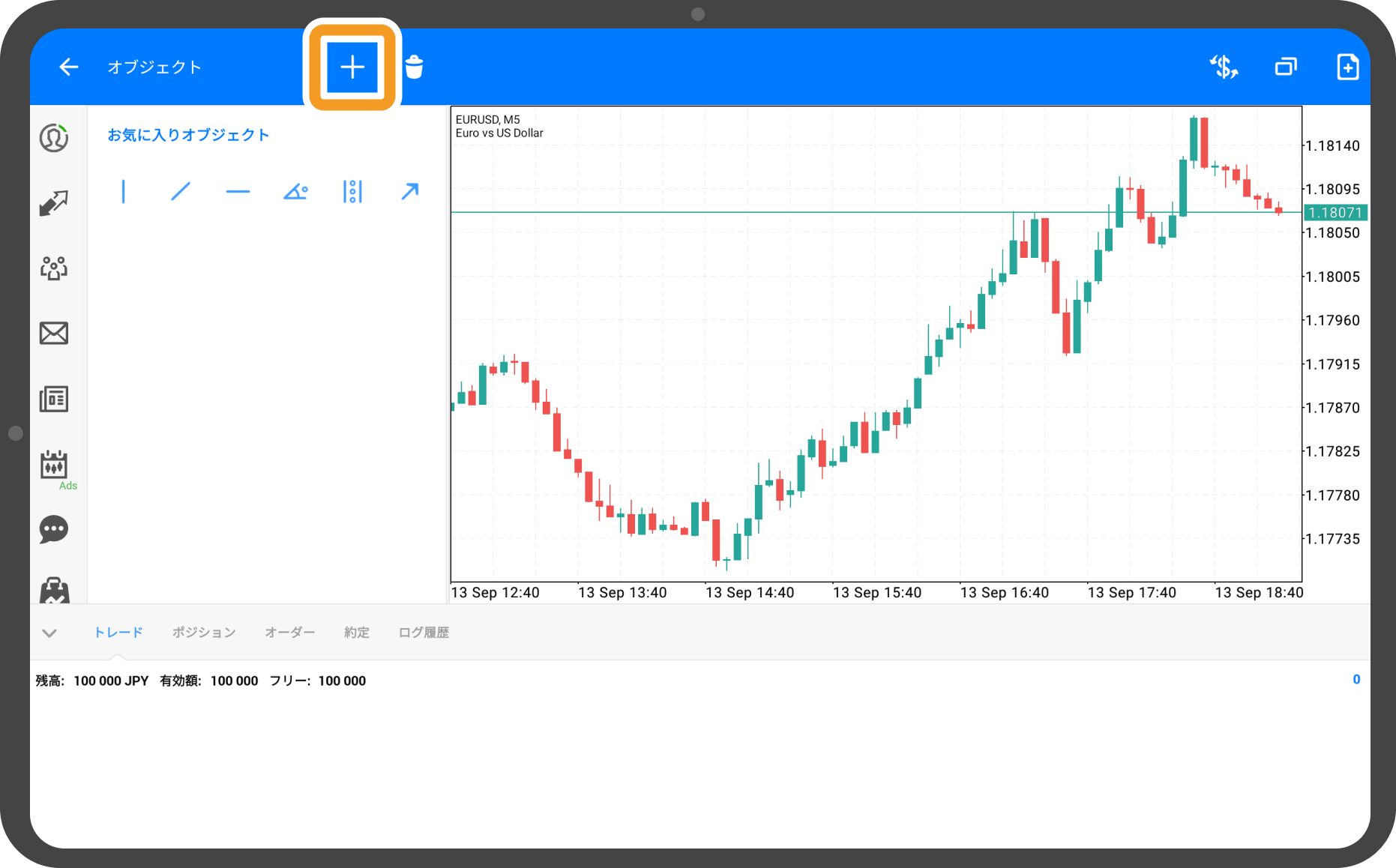The image size is (1396, 868).
Task: Select the cycle lines object tool
Action: 352,192
